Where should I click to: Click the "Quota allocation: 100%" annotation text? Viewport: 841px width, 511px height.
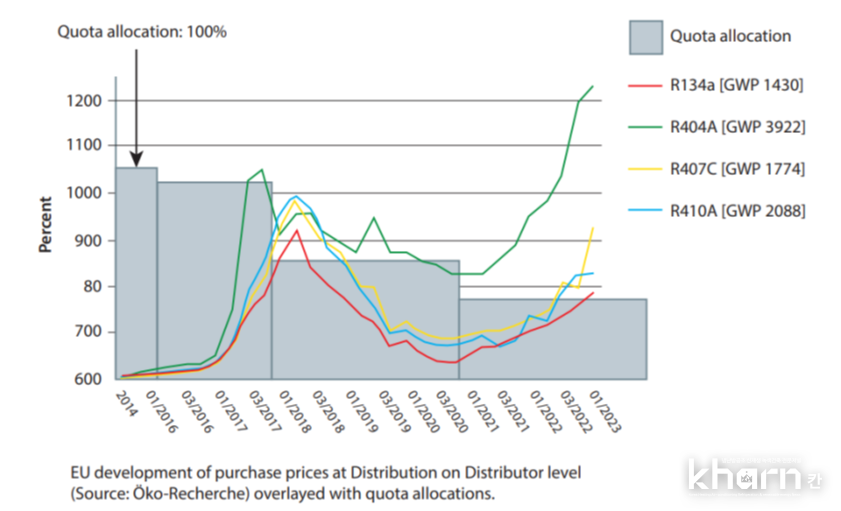[x=141, y=31]
